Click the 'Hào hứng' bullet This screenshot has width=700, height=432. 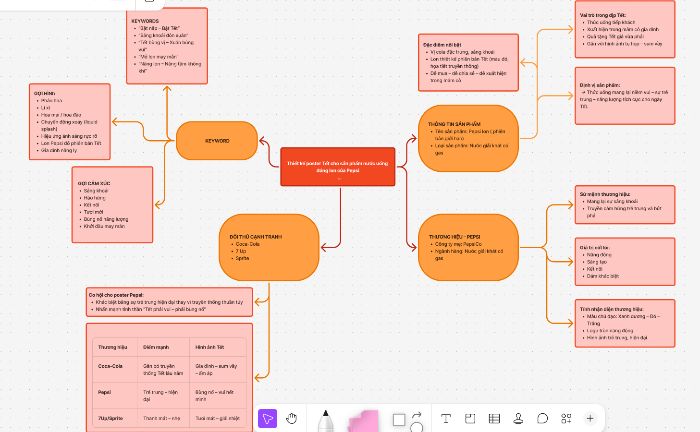(x=95, y=198)
